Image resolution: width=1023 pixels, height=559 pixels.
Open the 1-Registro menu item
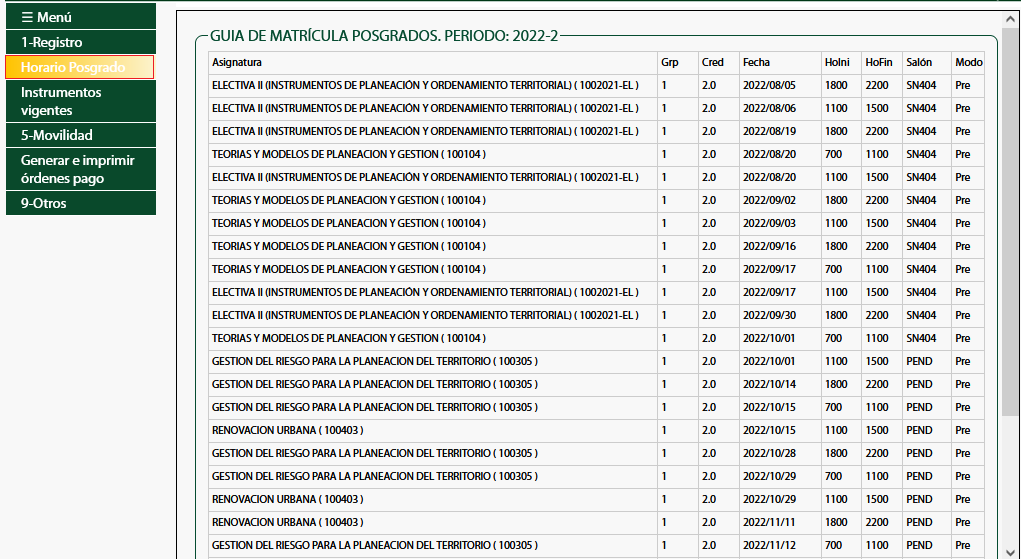(x=81, y=42)
